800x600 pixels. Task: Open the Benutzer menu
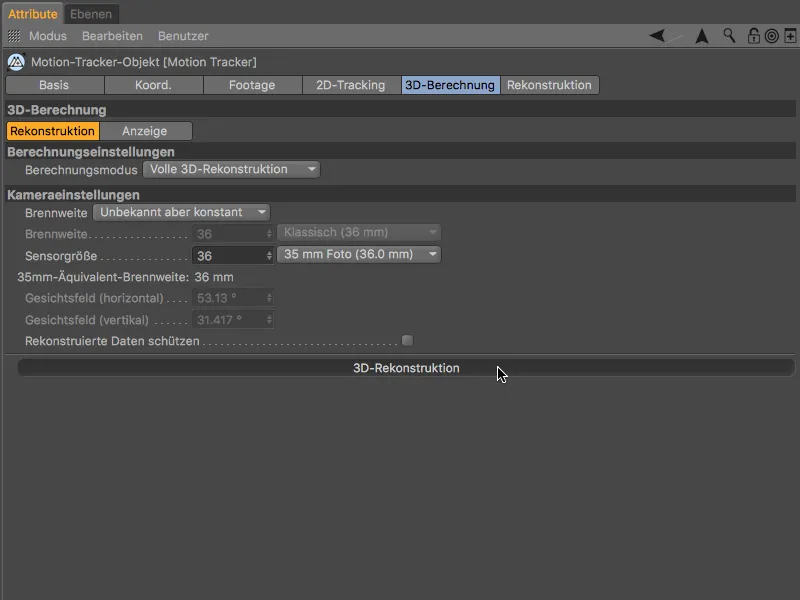[183, 36]
